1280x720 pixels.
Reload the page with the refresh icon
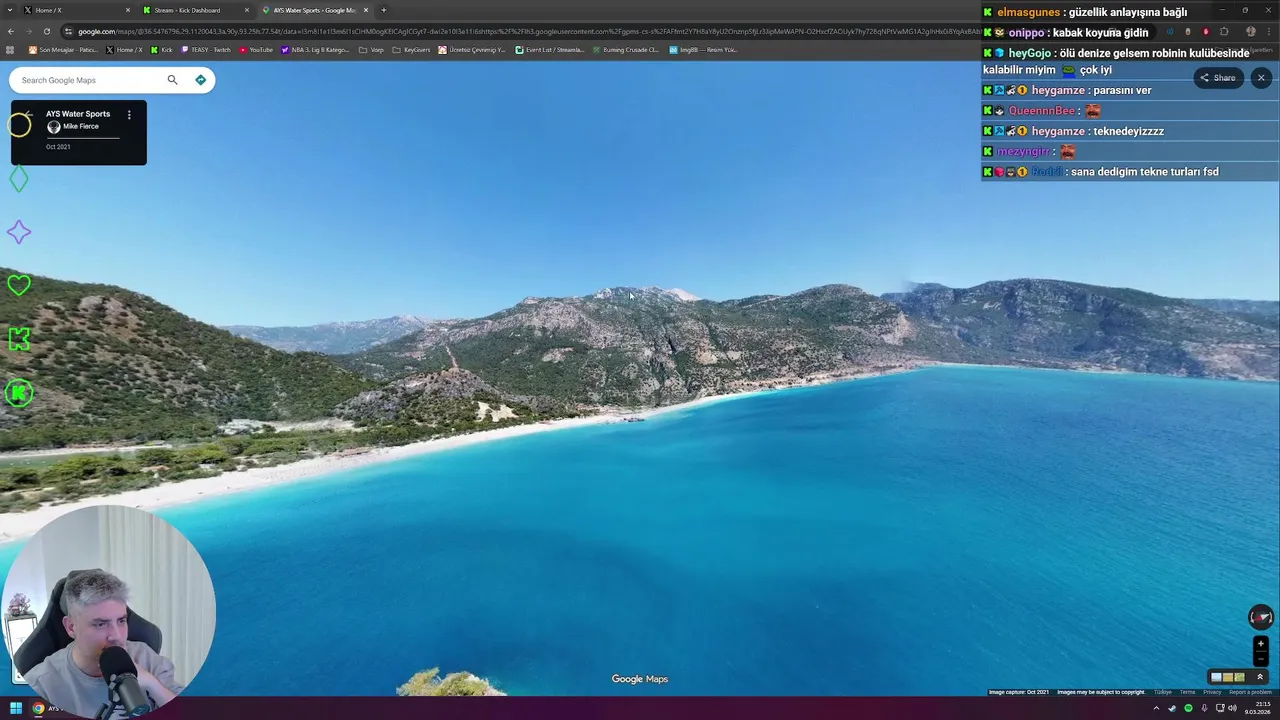[x=47, y=31]
